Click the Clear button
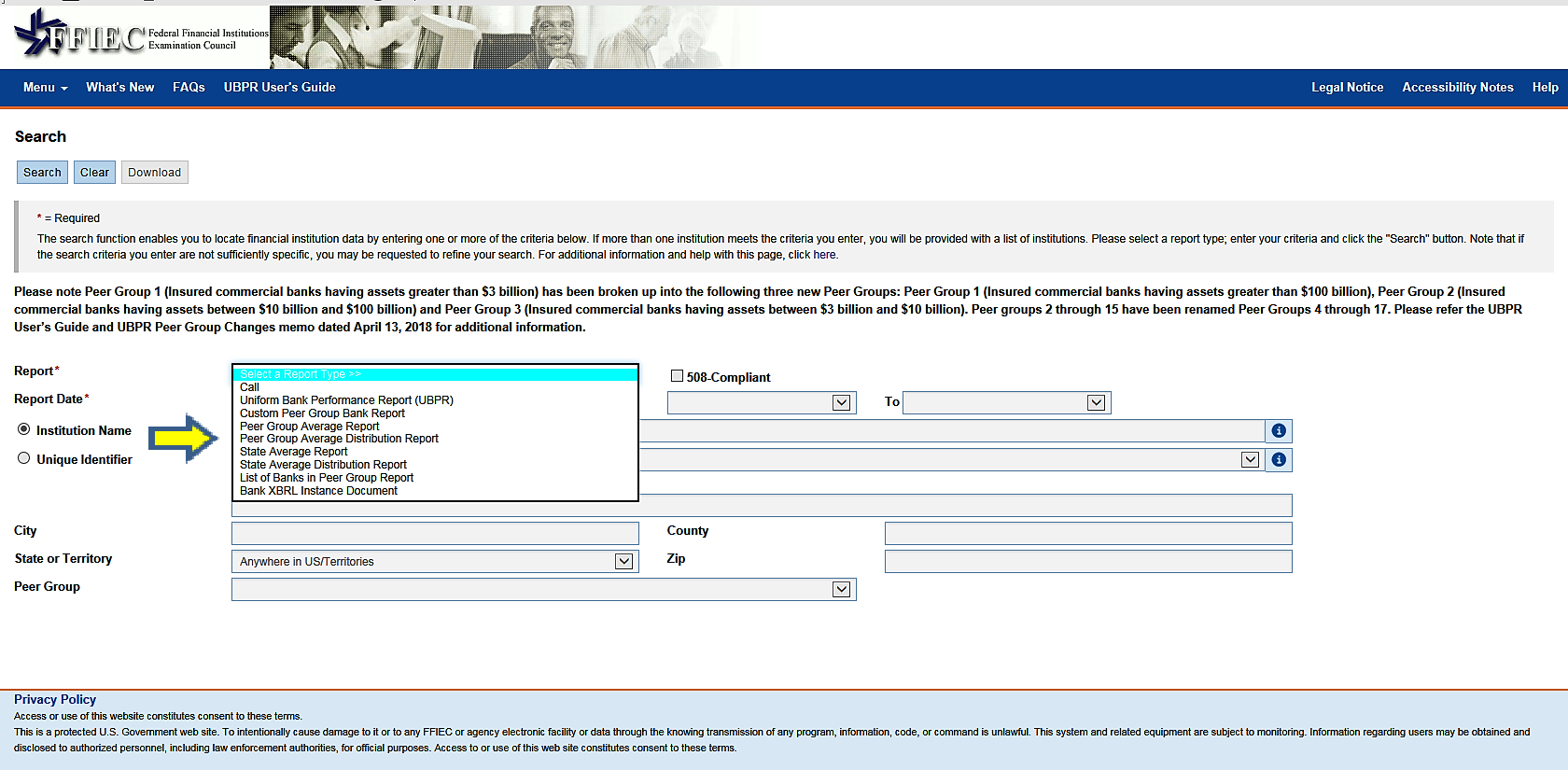The width and height of the screenshot is (1568, 770). click(x=94, y=172)
